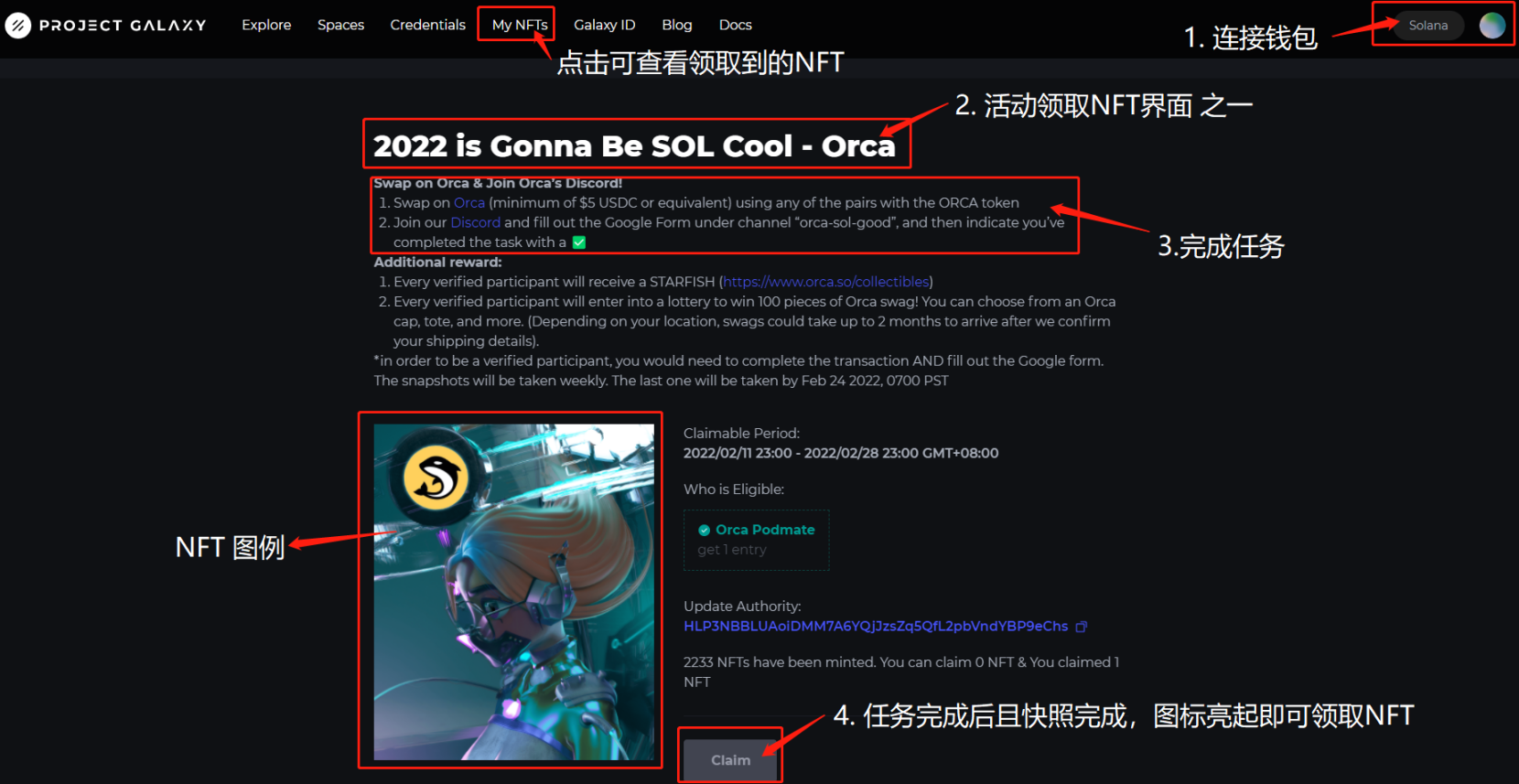1519x784 pixels.
Task: Click the green checkmark emoji in task
Action: click(578, 242)
